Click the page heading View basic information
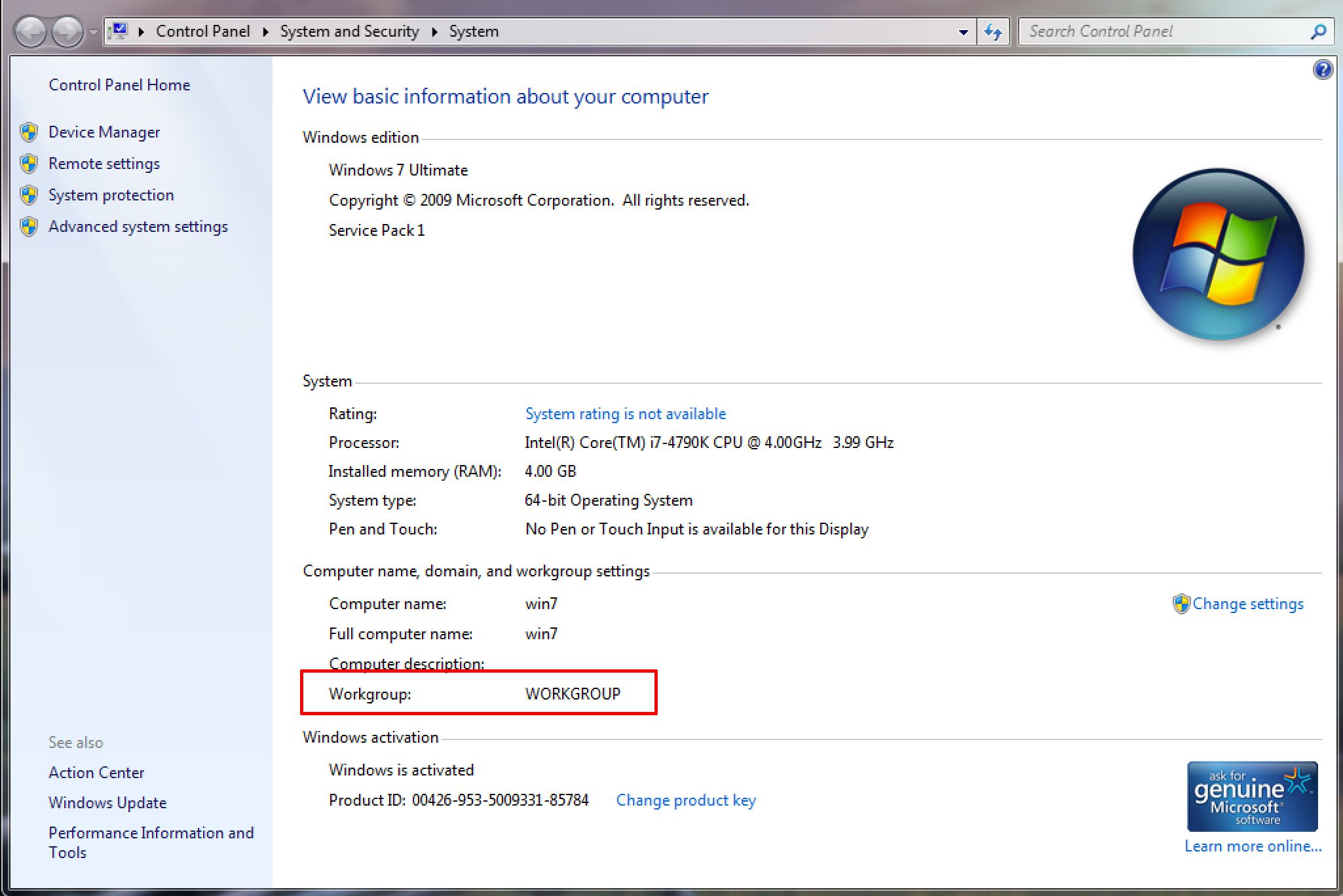1343x896 pixels. (x=505, y=96)
